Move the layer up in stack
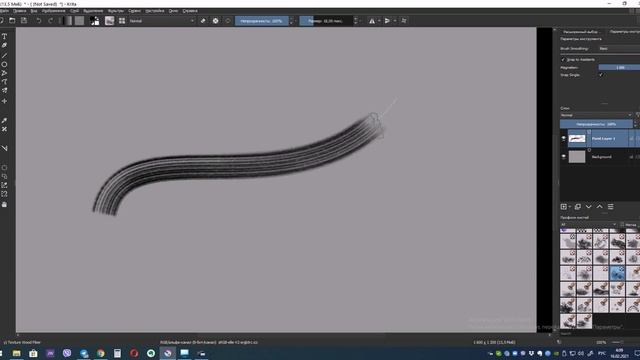Viewport: 640px width, 360px height. 600,207
